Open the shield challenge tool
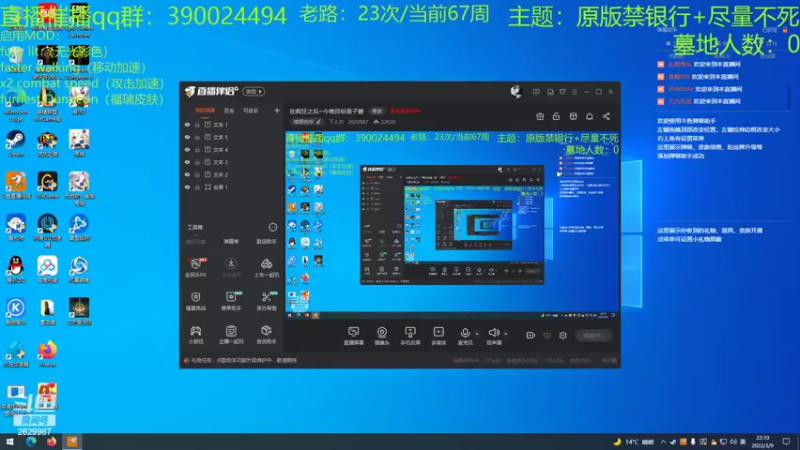The image size is (800, 450). (x=195, y=301)
